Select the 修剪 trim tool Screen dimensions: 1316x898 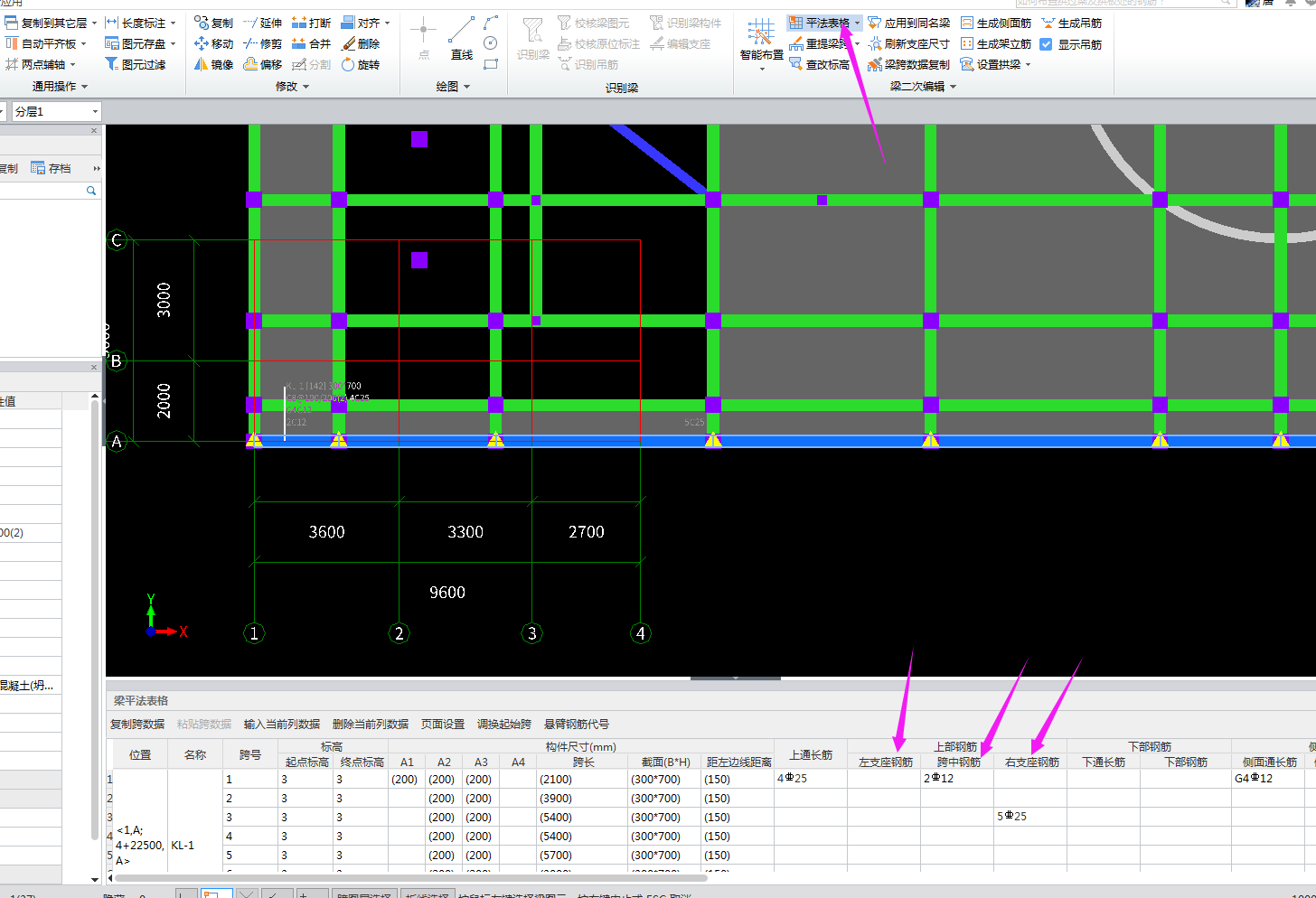pos(263,43)
